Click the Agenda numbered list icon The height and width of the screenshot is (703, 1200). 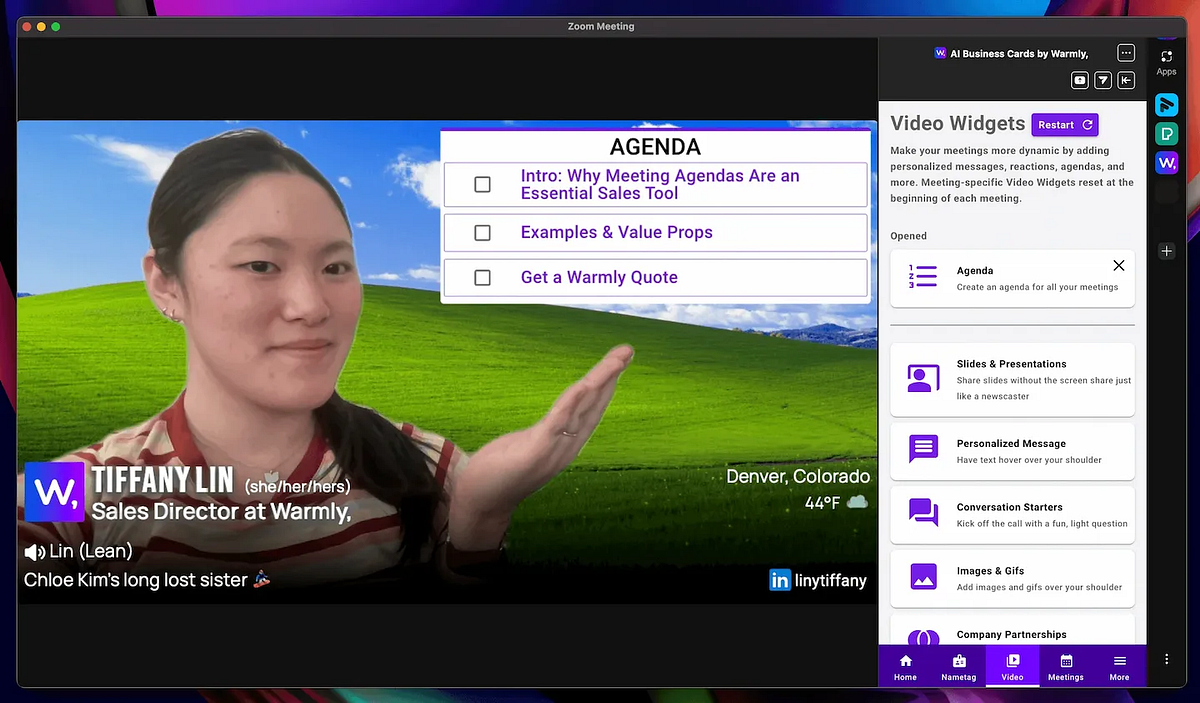[x=922, y=277]
